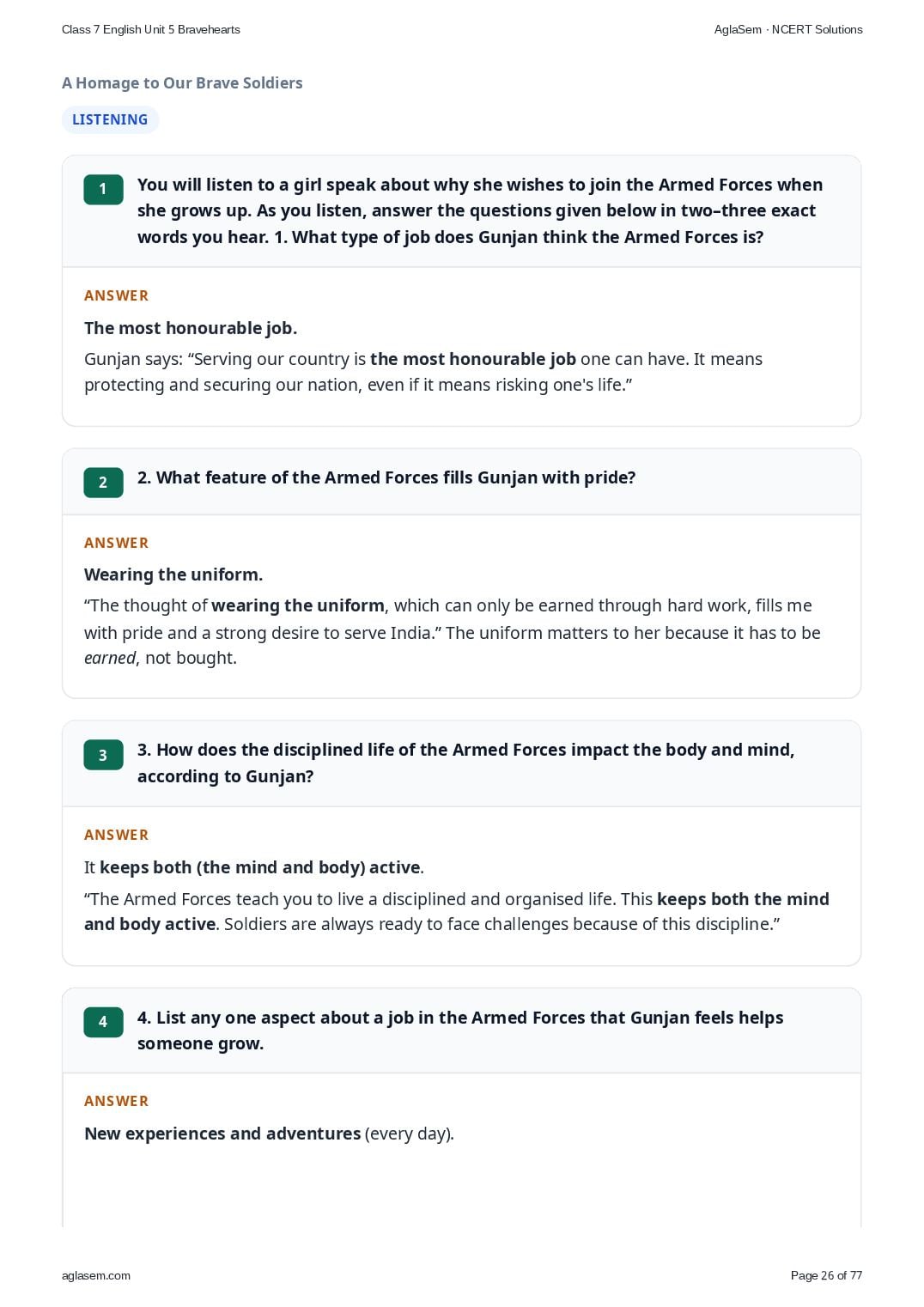Click the green number 1 badge
Image resolution: width=924 pixels, height=1307 pixels.
[x=103, y=189]
